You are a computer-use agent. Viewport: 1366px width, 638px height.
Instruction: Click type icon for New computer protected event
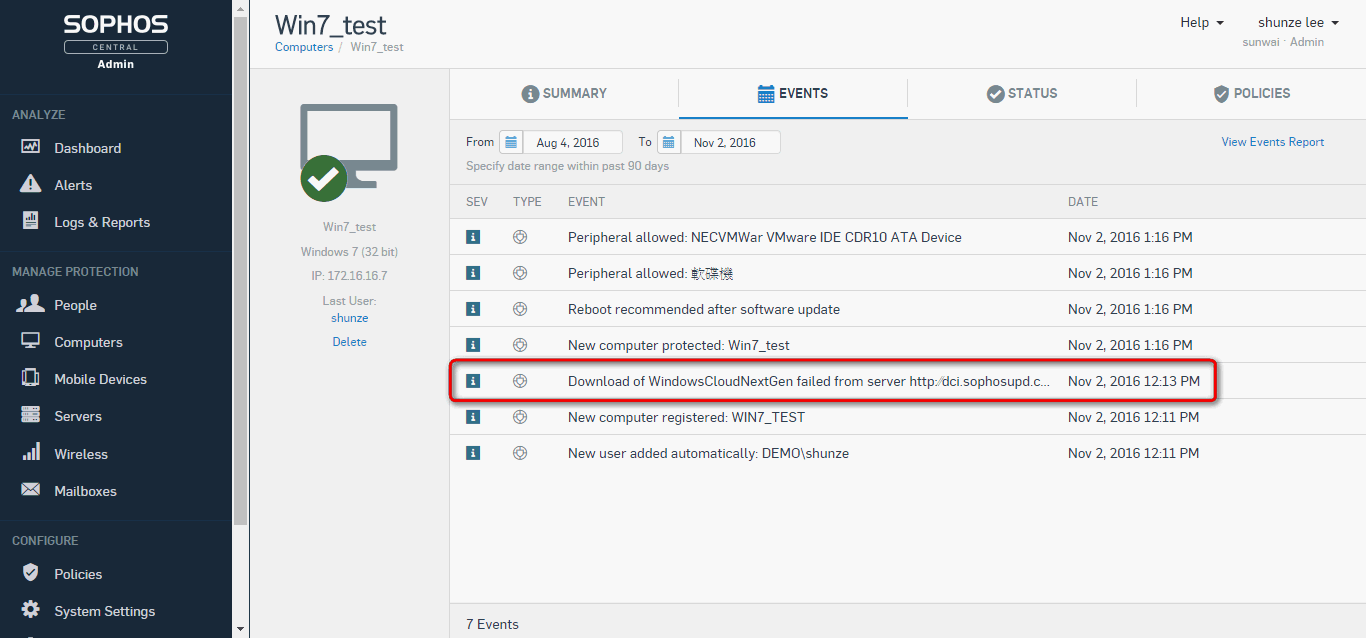coord(520,345)
